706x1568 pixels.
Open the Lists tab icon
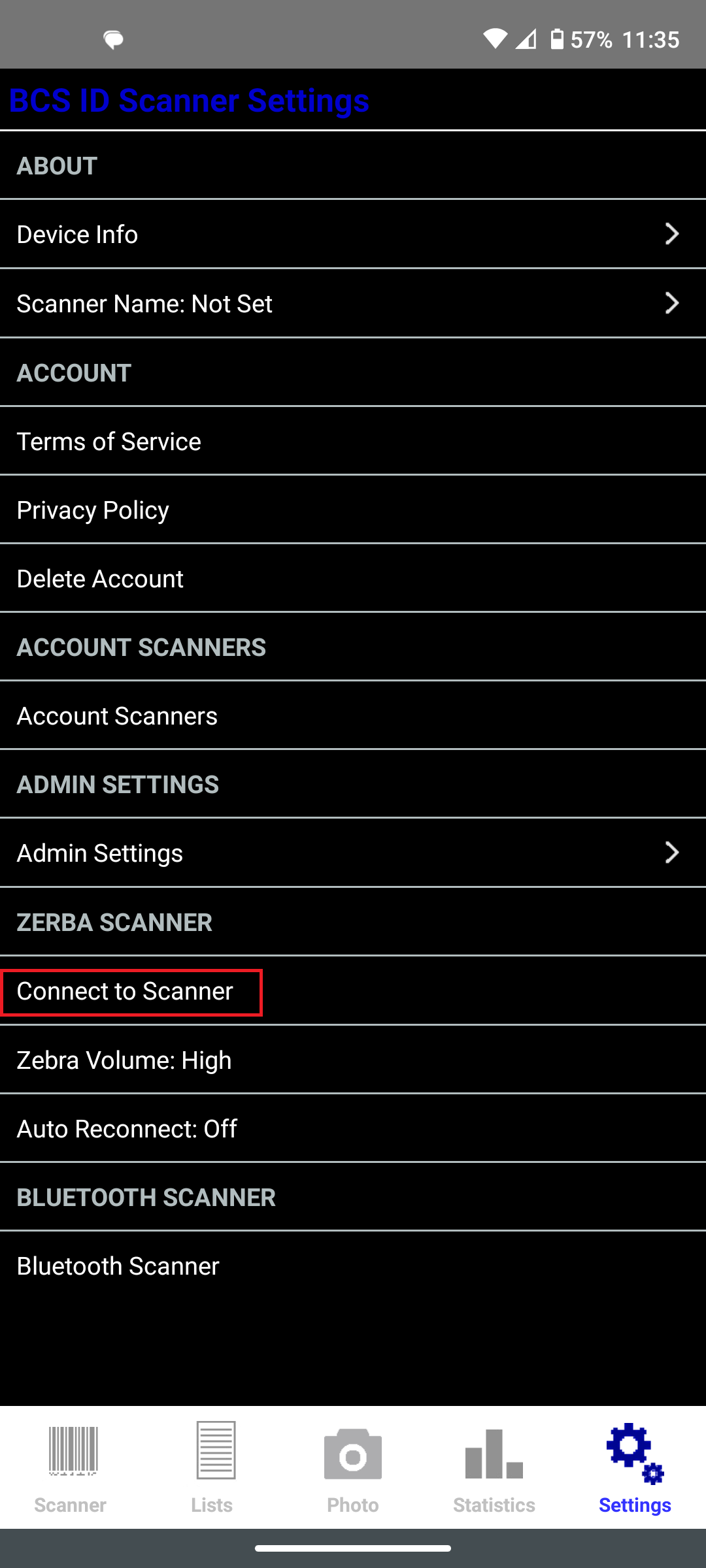click(216, 1450)
